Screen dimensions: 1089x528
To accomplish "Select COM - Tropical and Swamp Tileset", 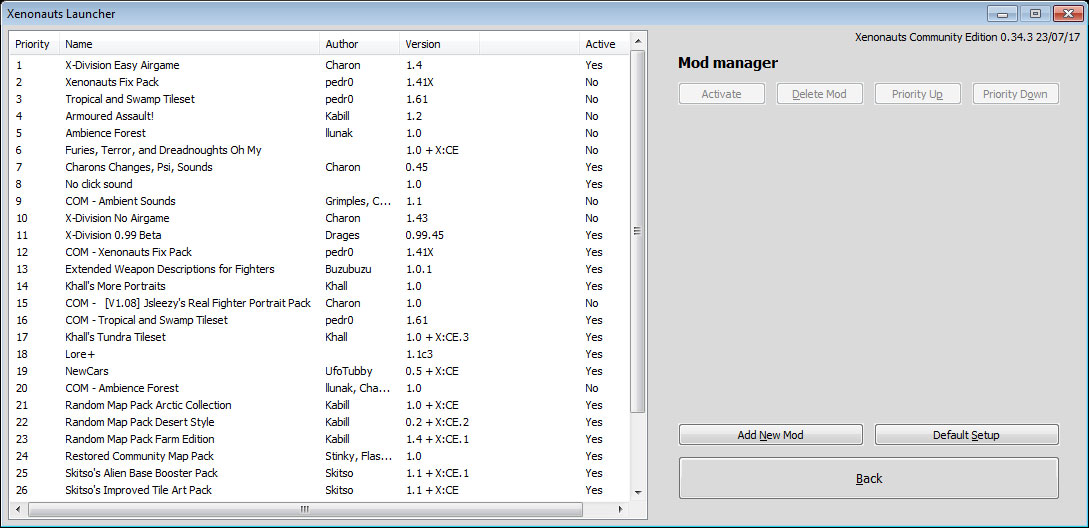I will pyautogui.click(x=319, y=320).
